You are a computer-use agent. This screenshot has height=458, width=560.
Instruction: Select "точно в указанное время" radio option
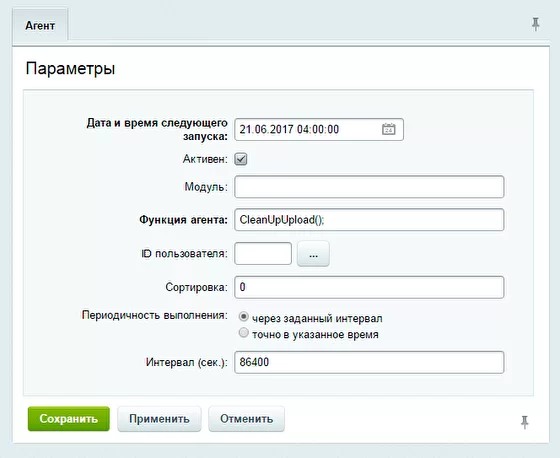tap(244, 333)
